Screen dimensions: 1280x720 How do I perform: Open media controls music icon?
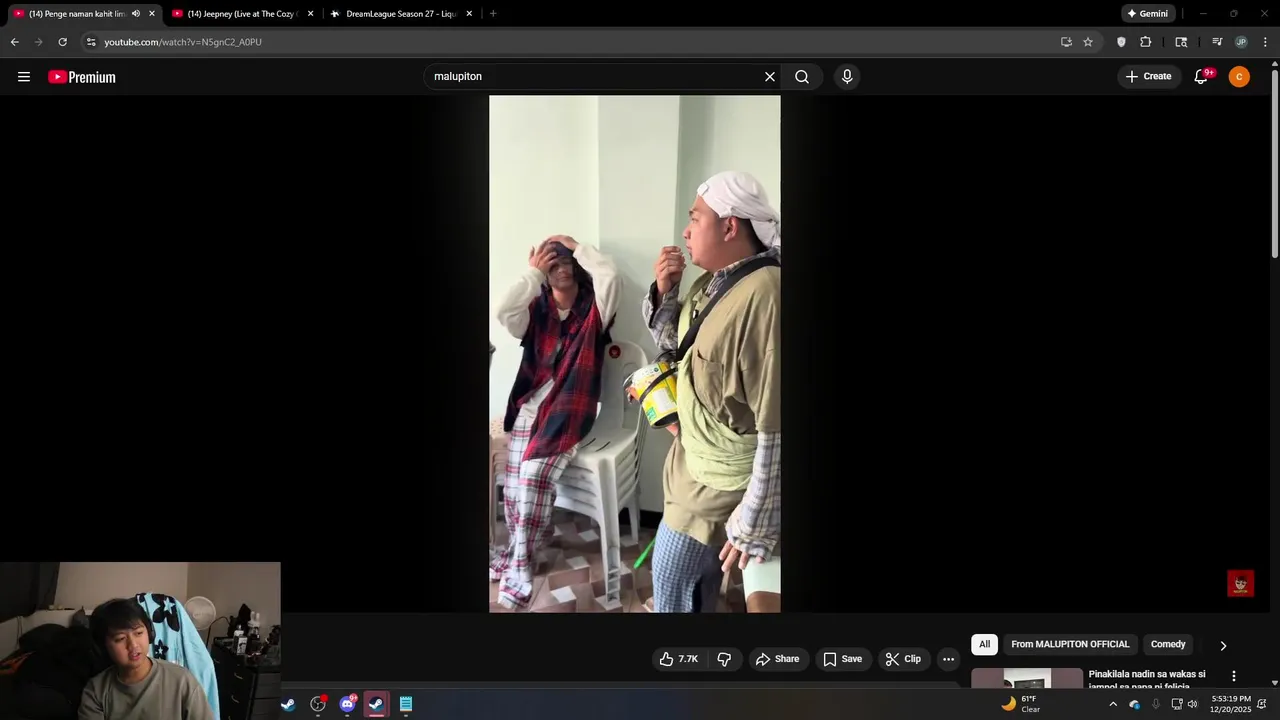pyautogui.click(x=1217, y=42)
